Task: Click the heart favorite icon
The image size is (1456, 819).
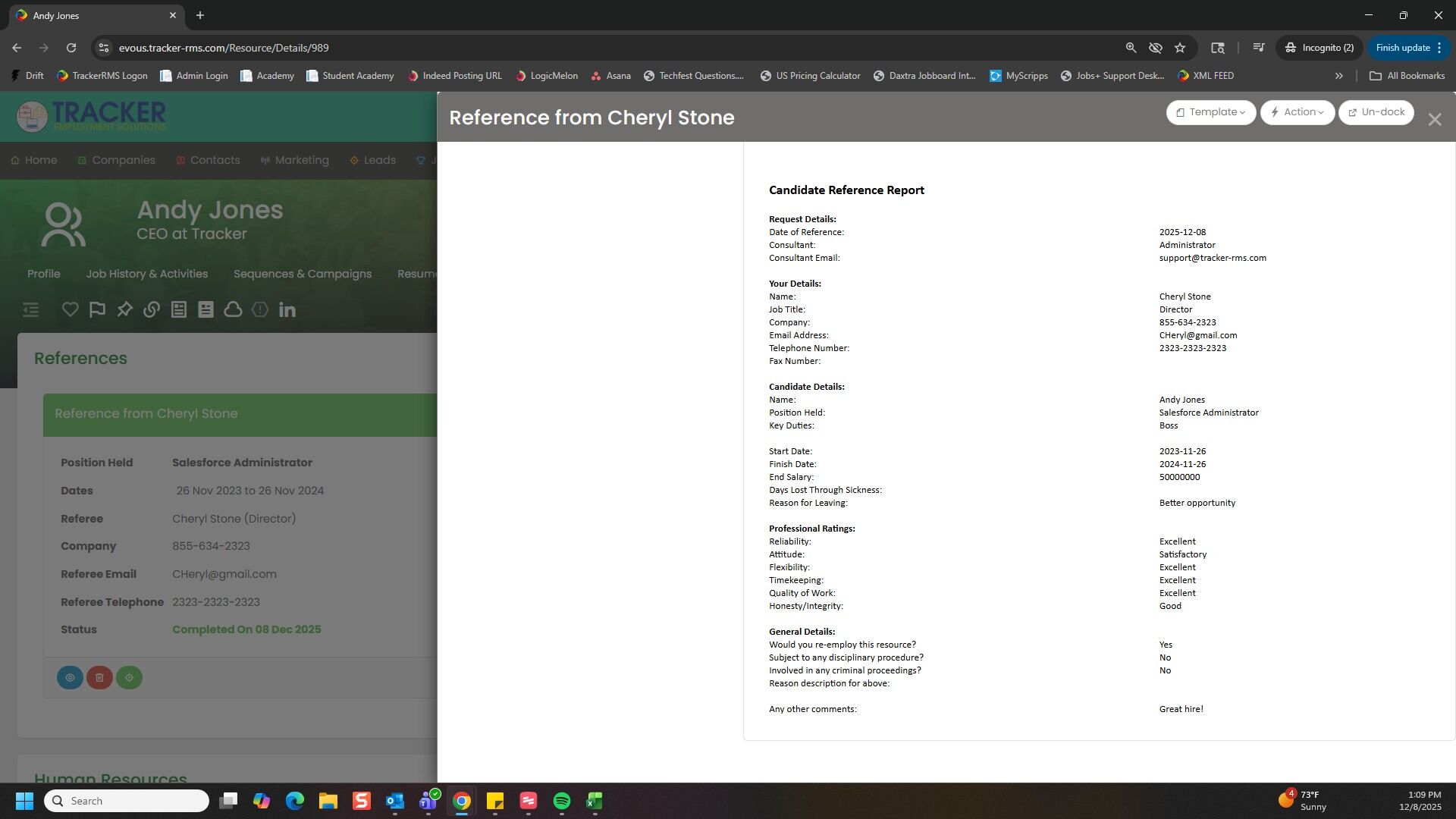Action: click(70, 309)
